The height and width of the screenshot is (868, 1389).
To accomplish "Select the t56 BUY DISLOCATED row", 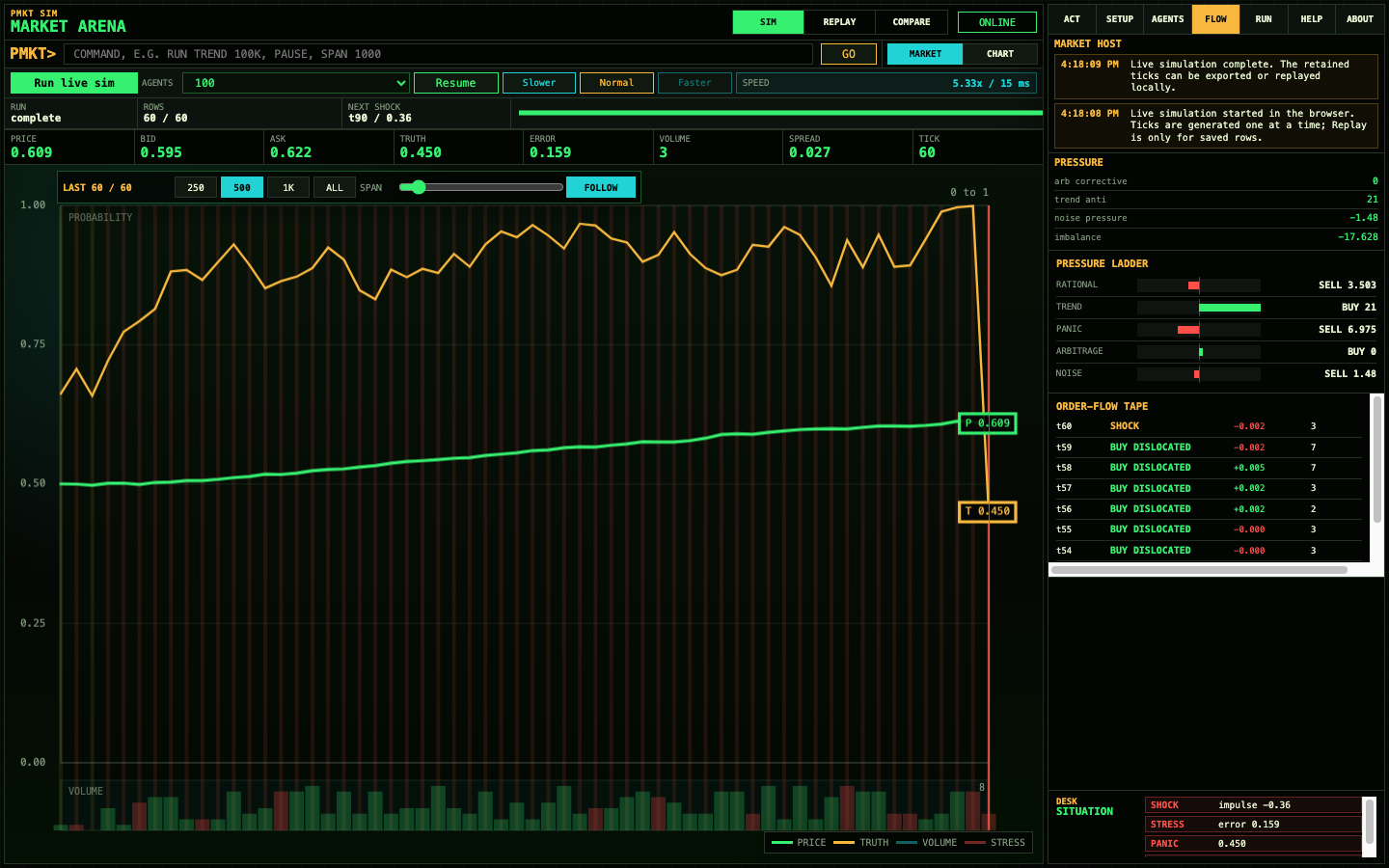I will [x=1209, y=509].
